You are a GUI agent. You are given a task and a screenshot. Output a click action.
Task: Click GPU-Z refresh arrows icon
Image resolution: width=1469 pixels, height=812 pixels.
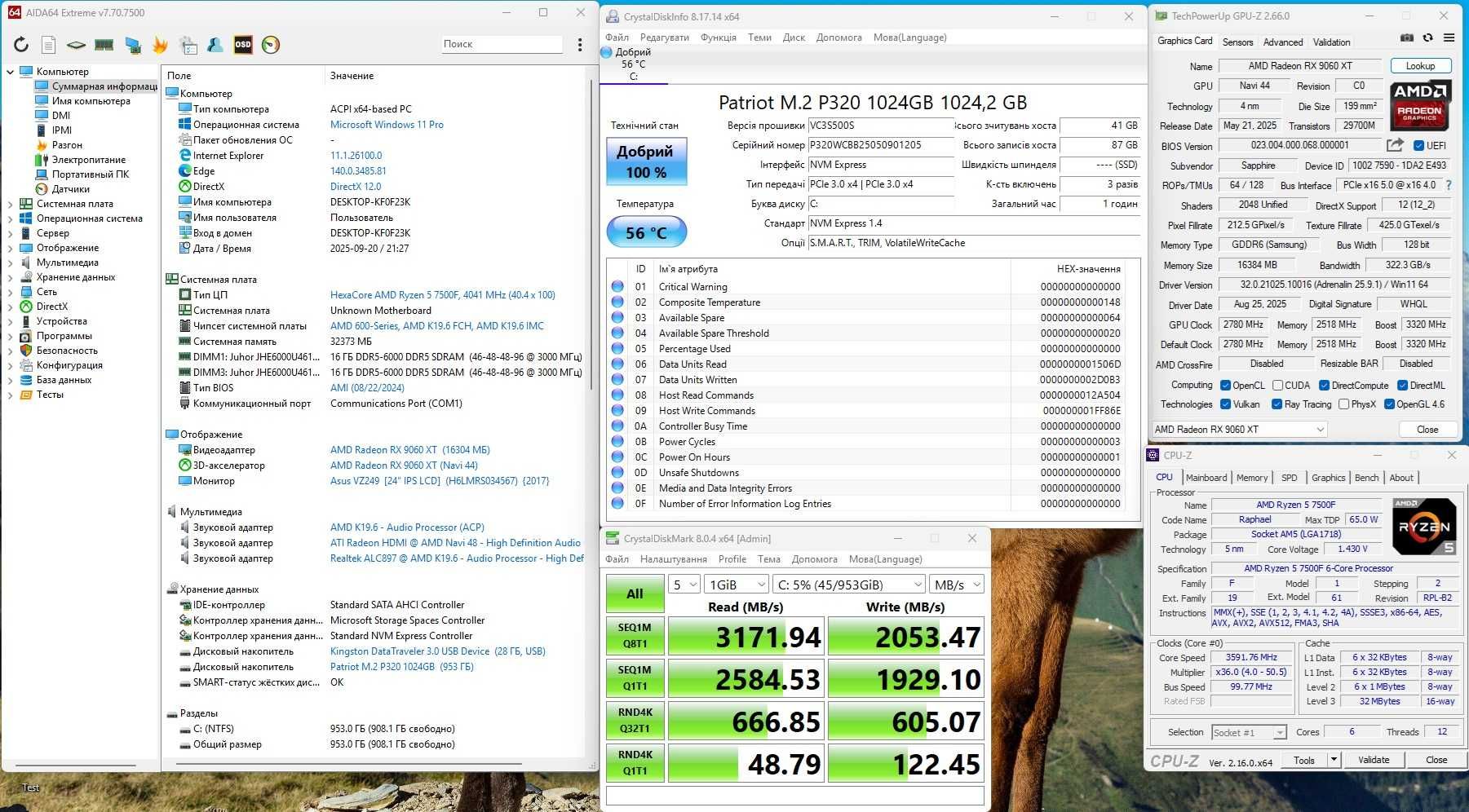click(1427, 38)
